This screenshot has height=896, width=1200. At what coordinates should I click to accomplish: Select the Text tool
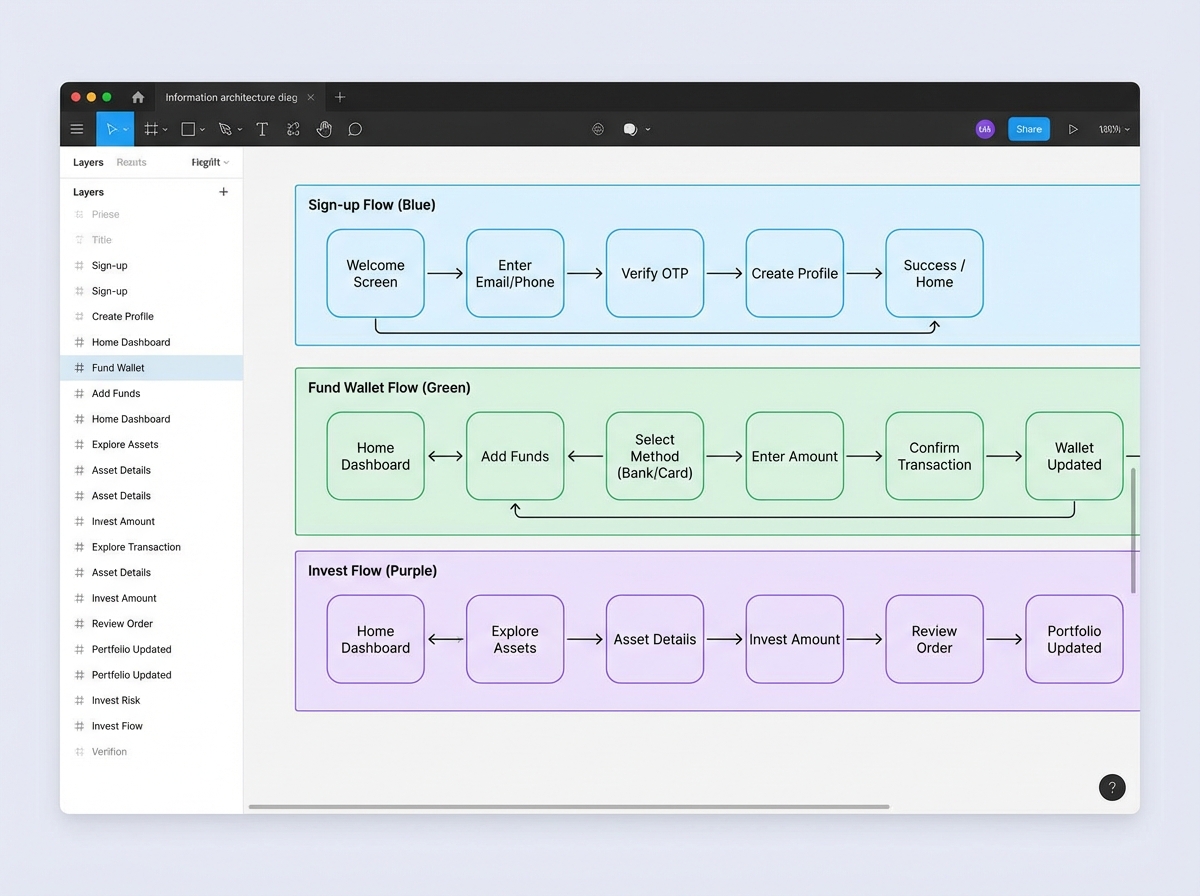262,129
